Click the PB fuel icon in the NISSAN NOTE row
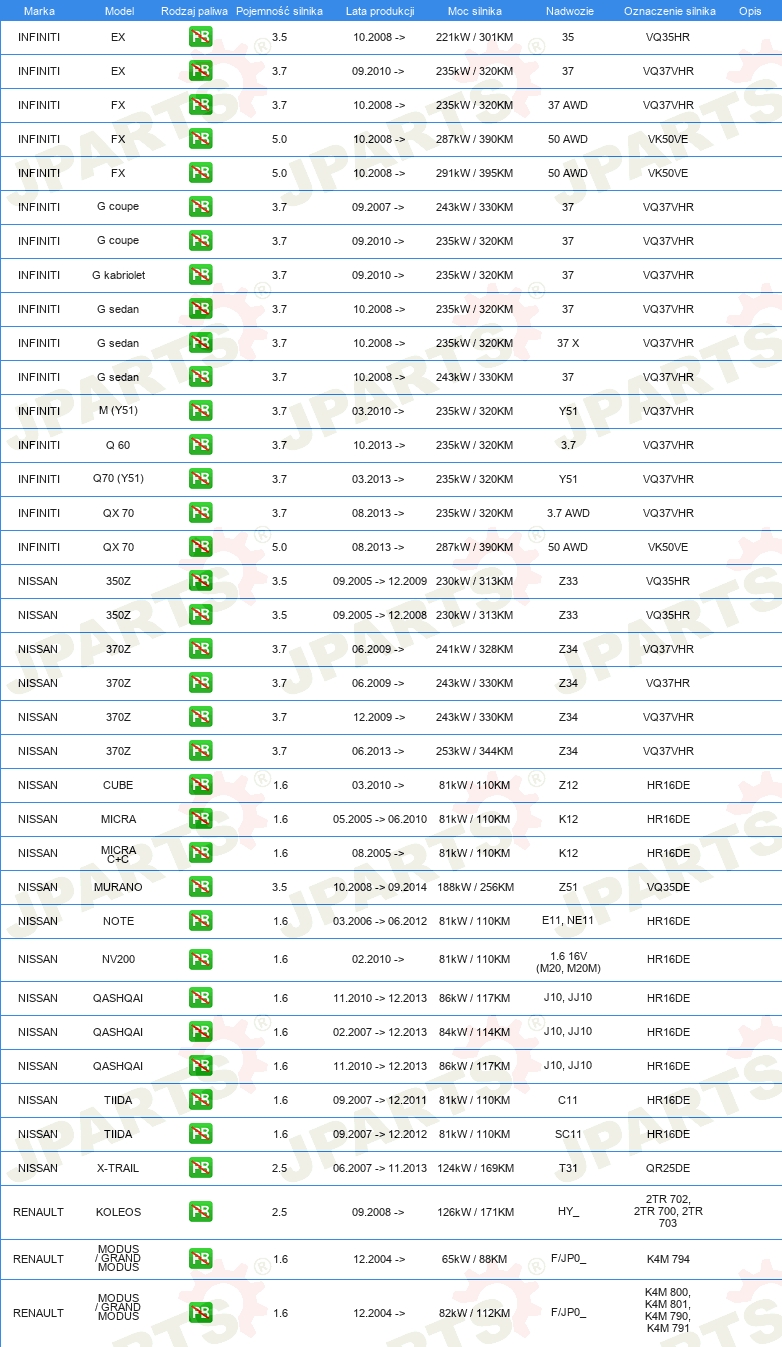The image size is (782, 1347). point(200,921)
